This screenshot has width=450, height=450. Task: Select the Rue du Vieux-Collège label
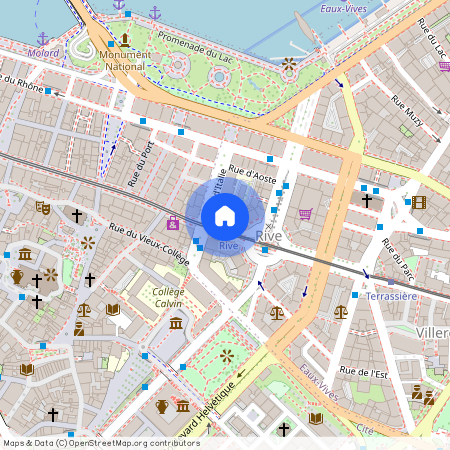149,244
